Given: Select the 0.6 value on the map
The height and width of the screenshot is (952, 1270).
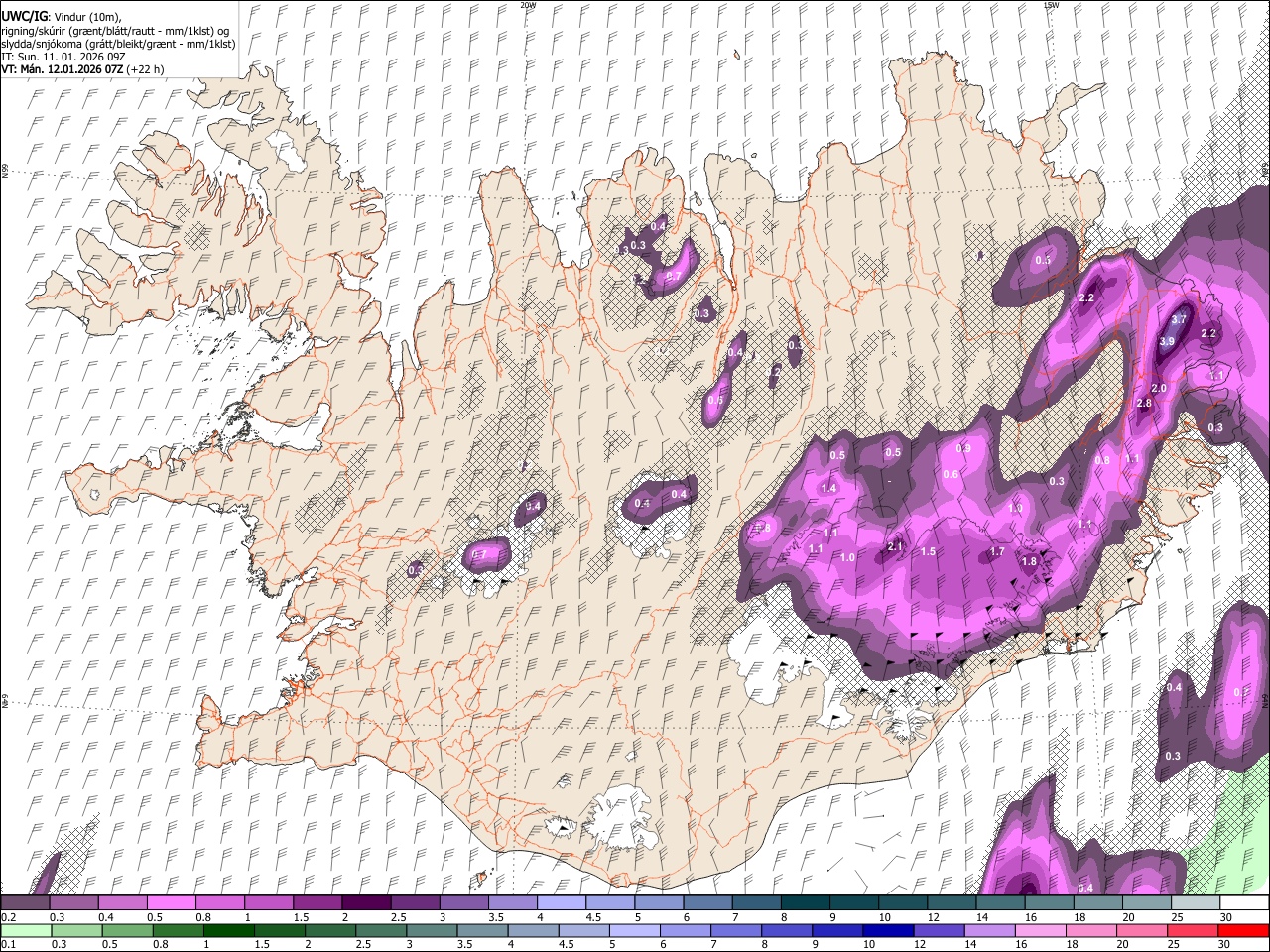Looking at the screenshot, I should [x=952, y=475].
